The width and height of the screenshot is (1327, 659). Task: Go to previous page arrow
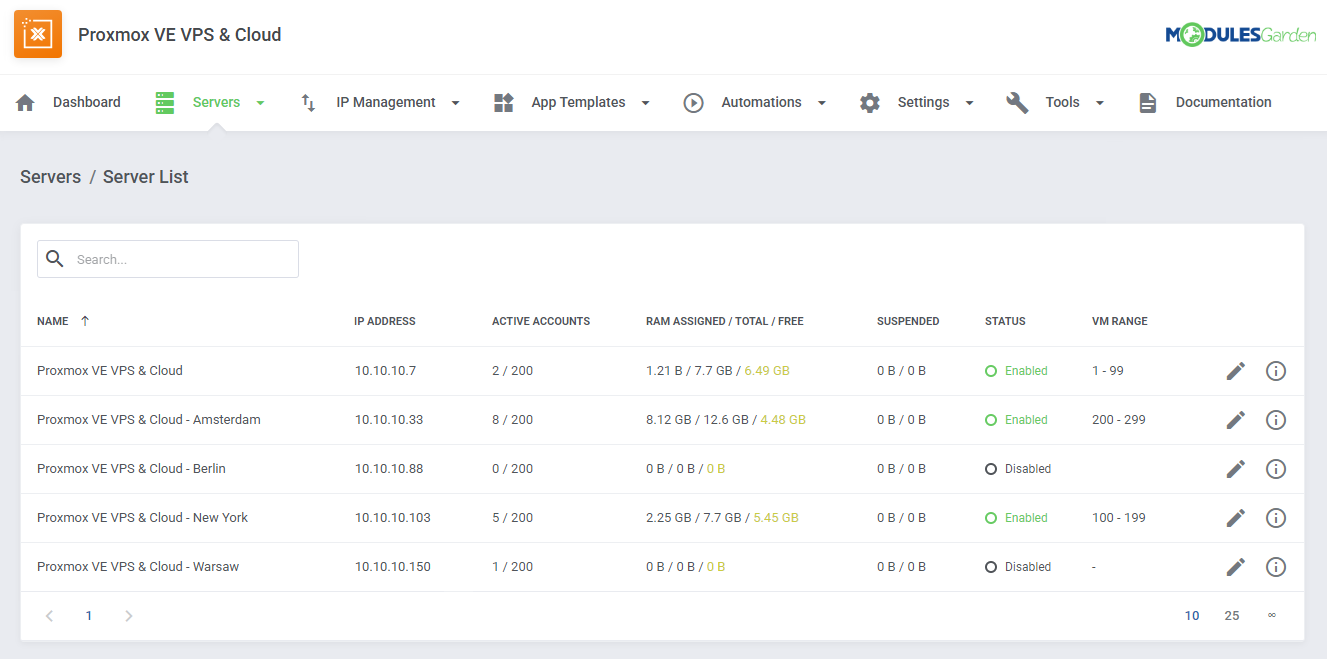[x=49, y=616]
